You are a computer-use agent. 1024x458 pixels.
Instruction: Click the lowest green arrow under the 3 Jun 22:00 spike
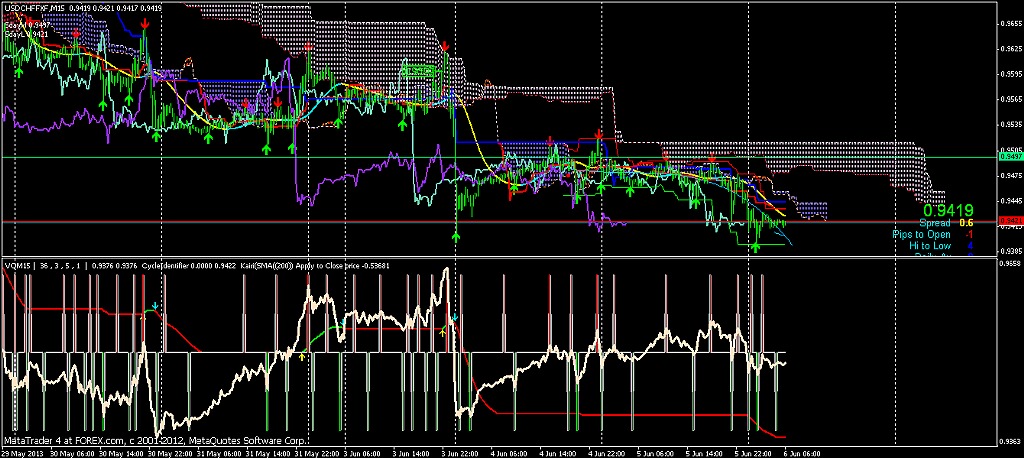456,237
